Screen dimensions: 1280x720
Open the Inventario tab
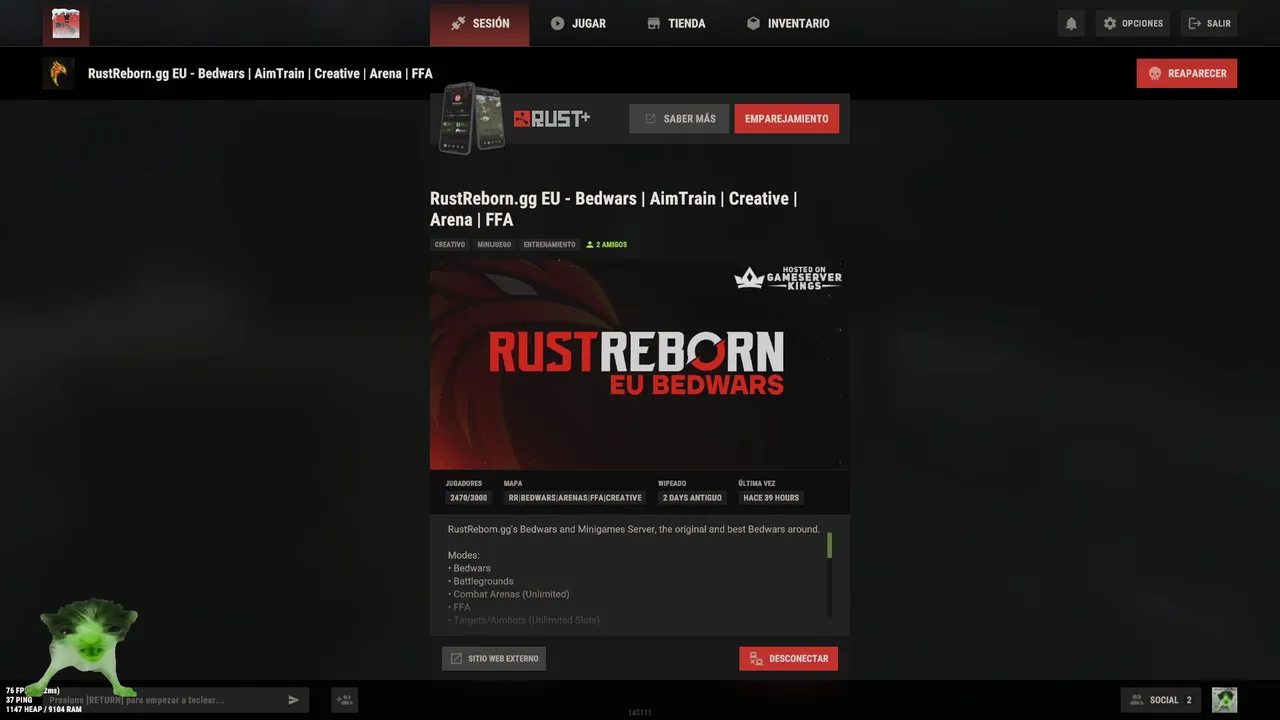click(x=788, y=23)
